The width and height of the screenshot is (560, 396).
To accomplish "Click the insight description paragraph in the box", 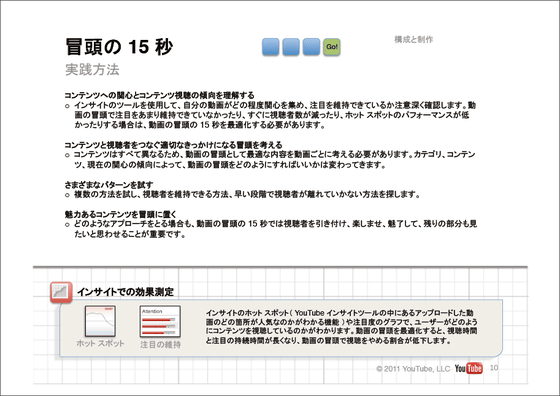I will pyautogui.click(x=341, y=327).
